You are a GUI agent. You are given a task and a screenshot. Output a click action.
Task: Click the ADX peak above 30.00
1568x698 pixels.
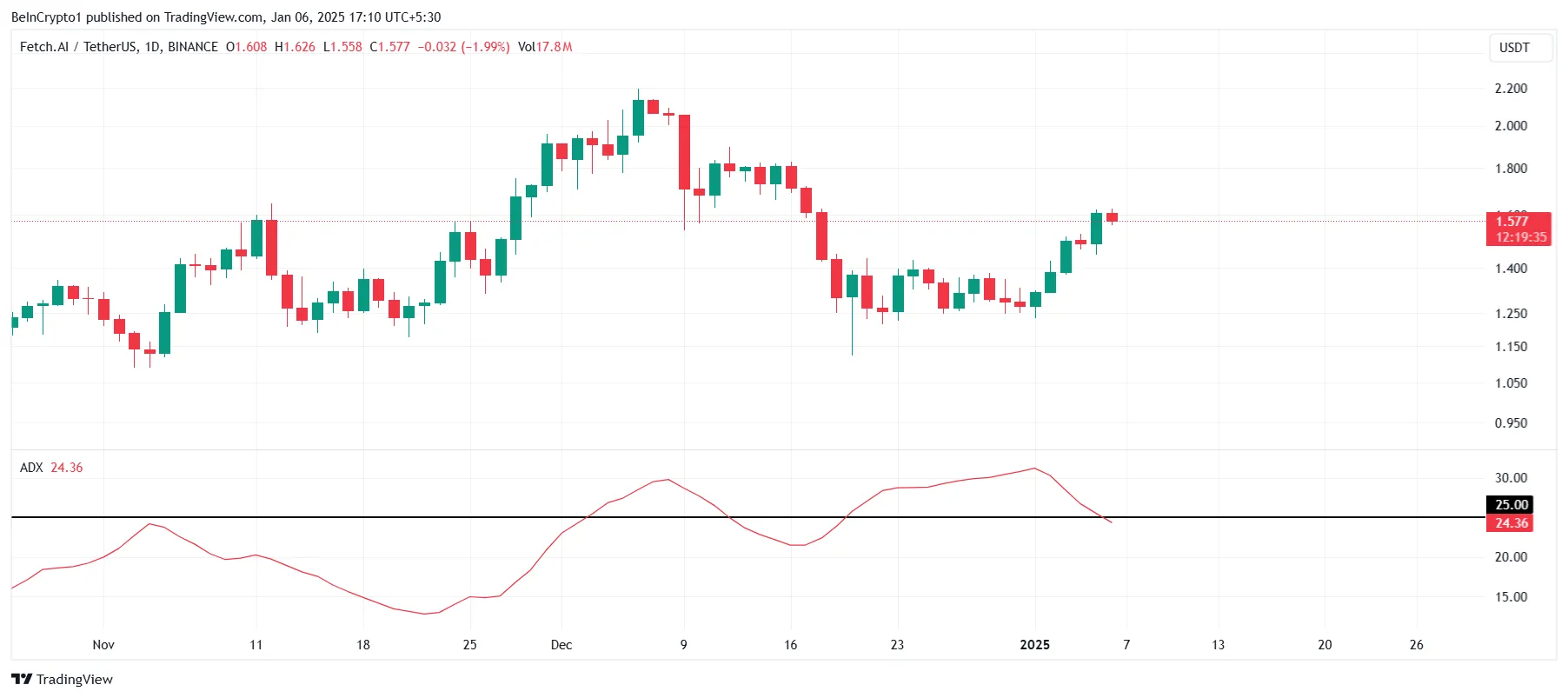[1033, 469]
